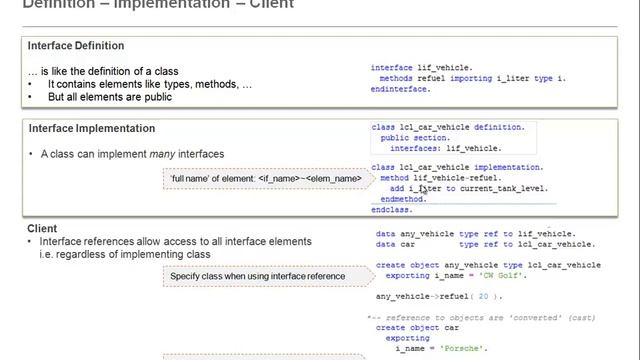Click the line 'But all elements are public'

(110, 97)
